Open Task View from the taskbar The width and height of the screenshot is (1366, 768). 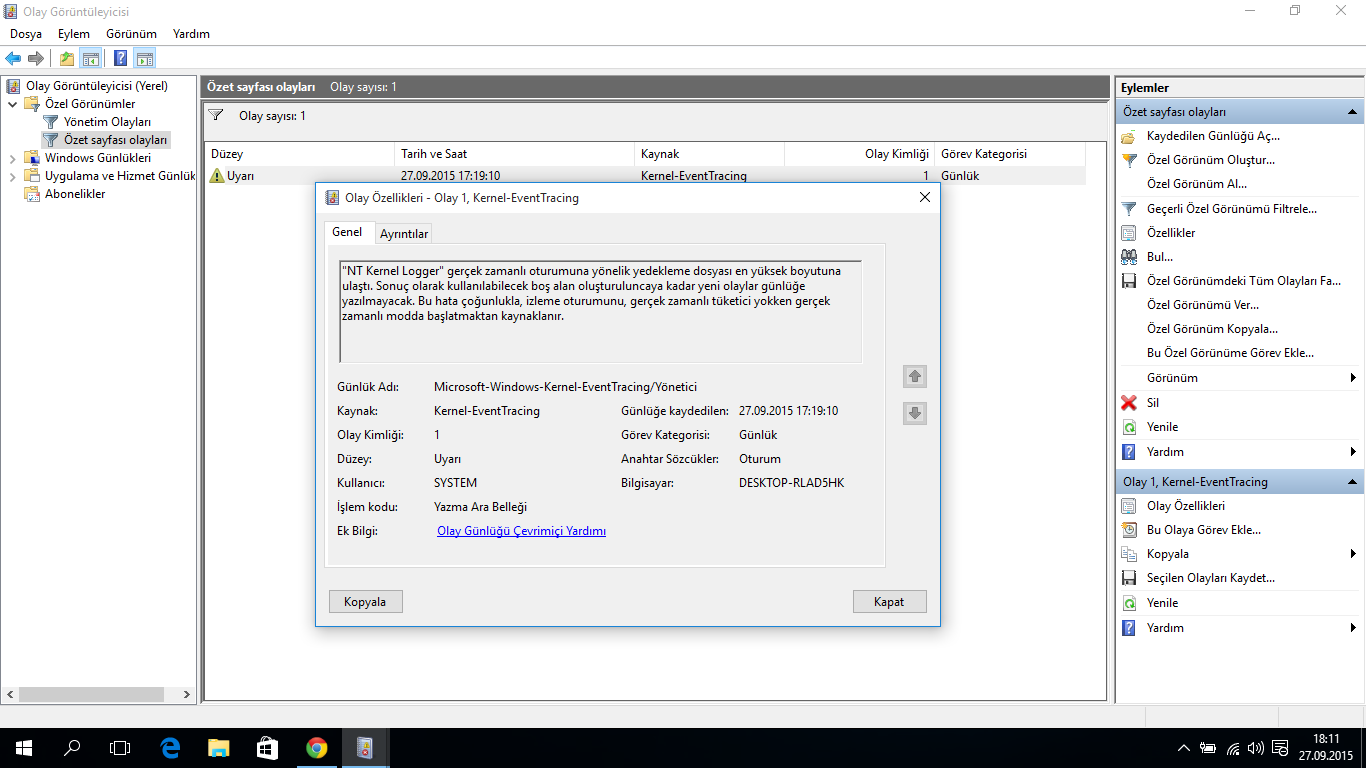click(120, 748)
